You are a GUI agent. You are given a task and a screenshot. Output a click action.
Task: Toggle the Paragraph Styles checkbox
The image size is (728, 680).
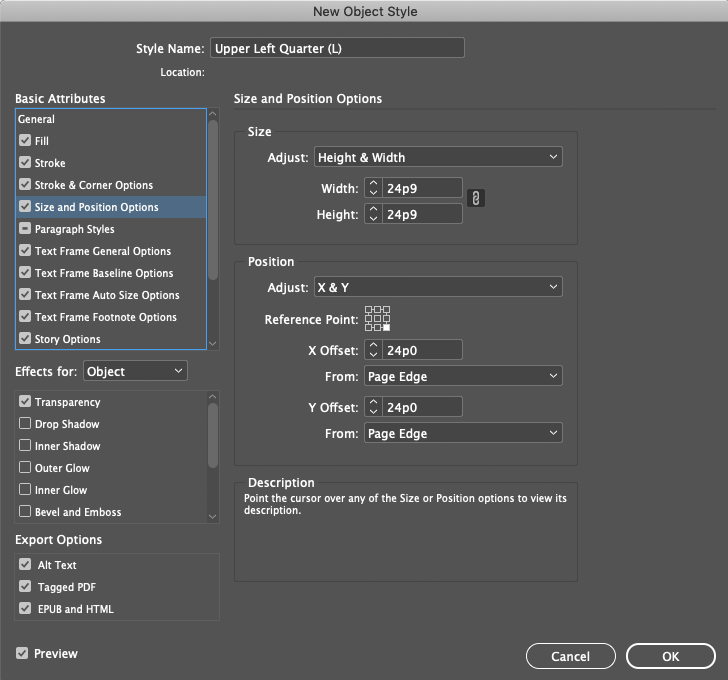25,228
